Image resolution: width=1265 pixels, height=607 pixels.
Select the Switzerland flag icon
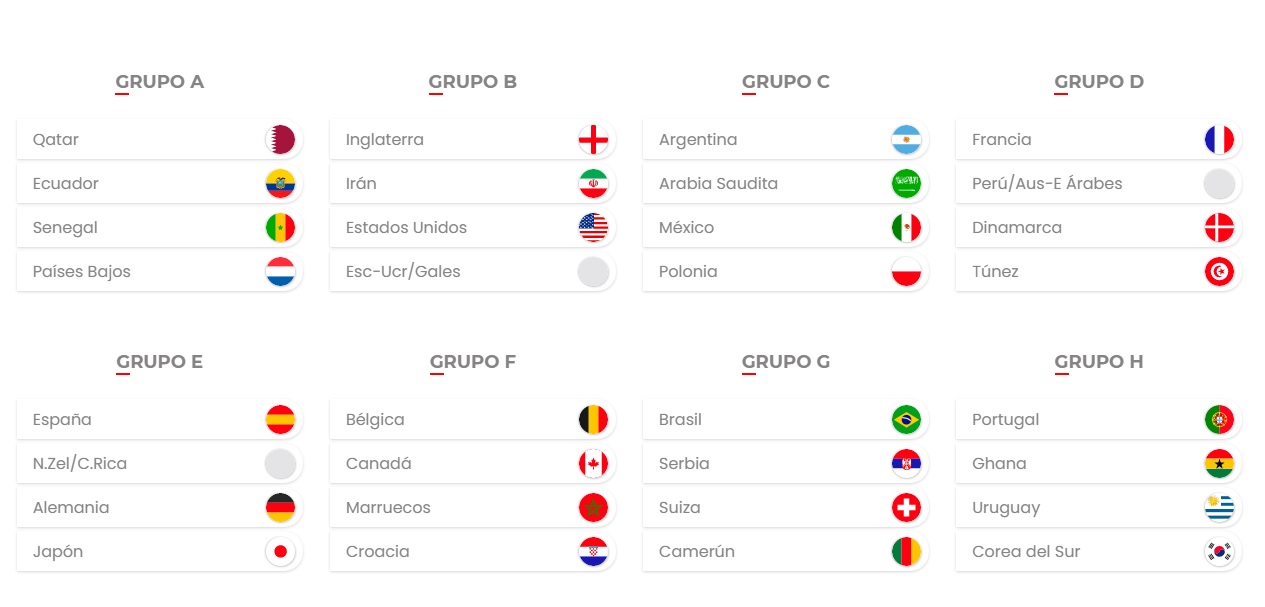[x=906, y=508]
